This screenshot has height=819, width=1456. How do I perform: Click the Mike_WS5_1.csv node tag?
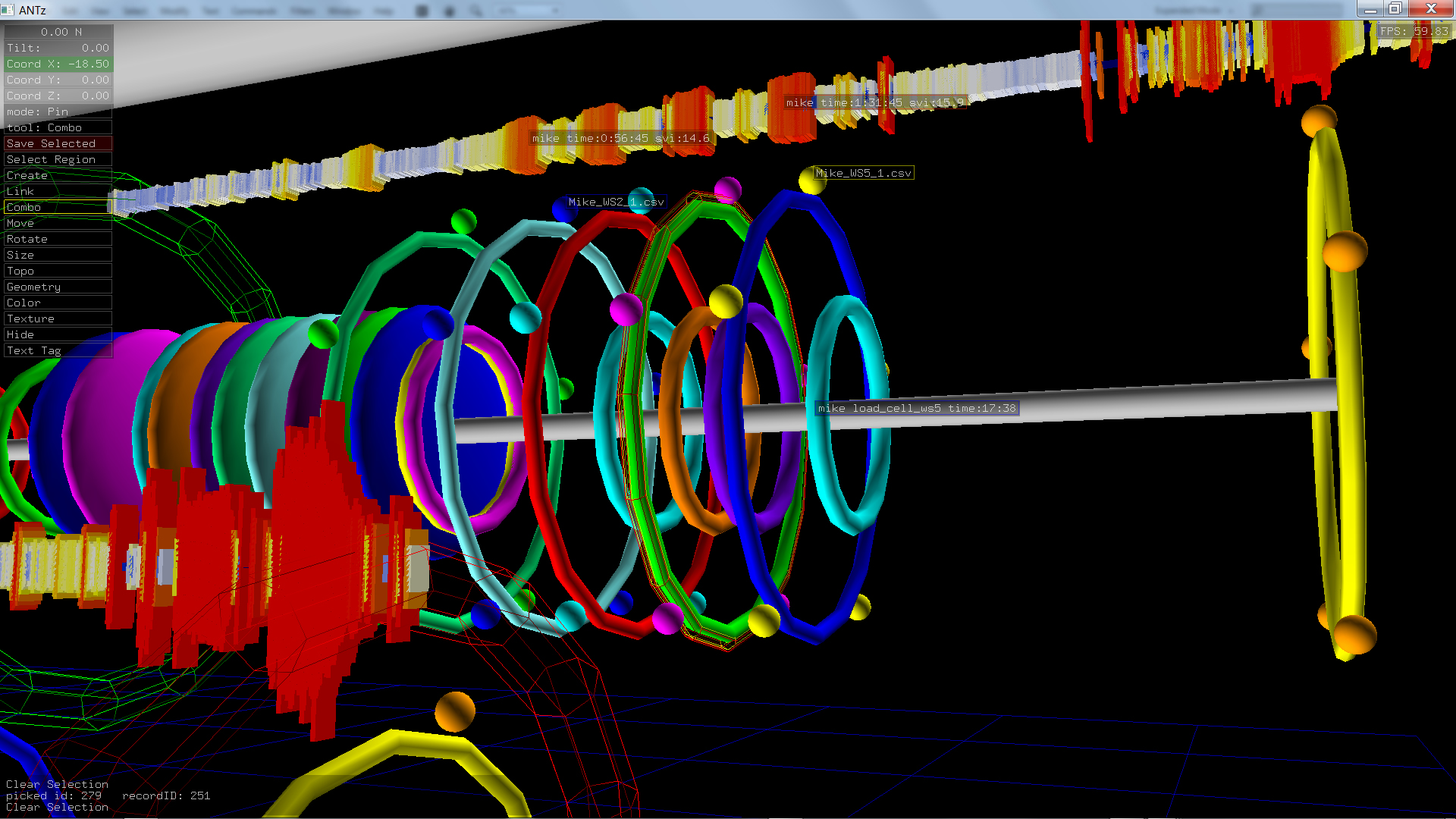point(863,173)
